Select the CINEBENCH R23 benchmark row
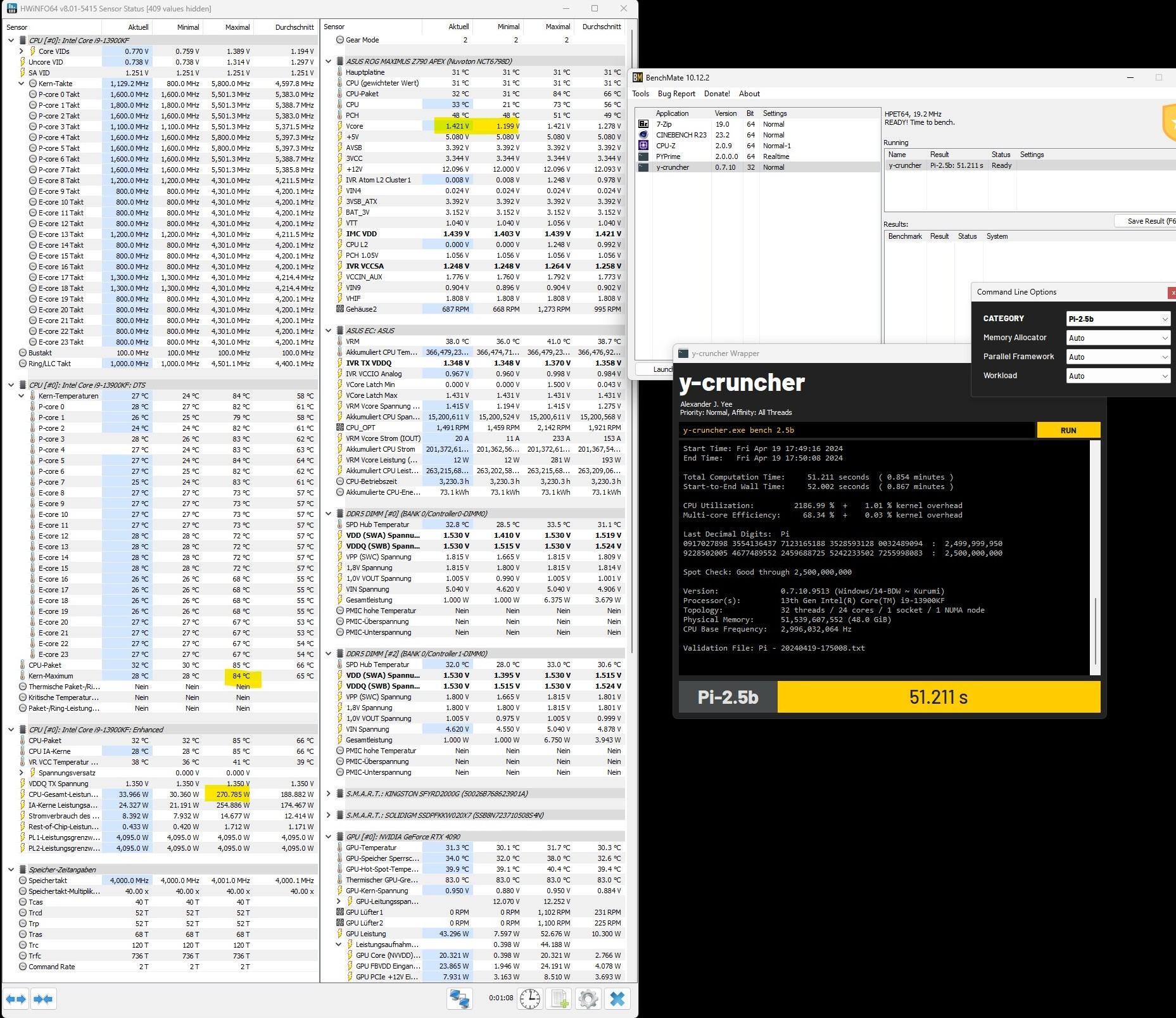Viewport: 1176px width, 1018px height. pyautogui.click(x=758, y=135)
